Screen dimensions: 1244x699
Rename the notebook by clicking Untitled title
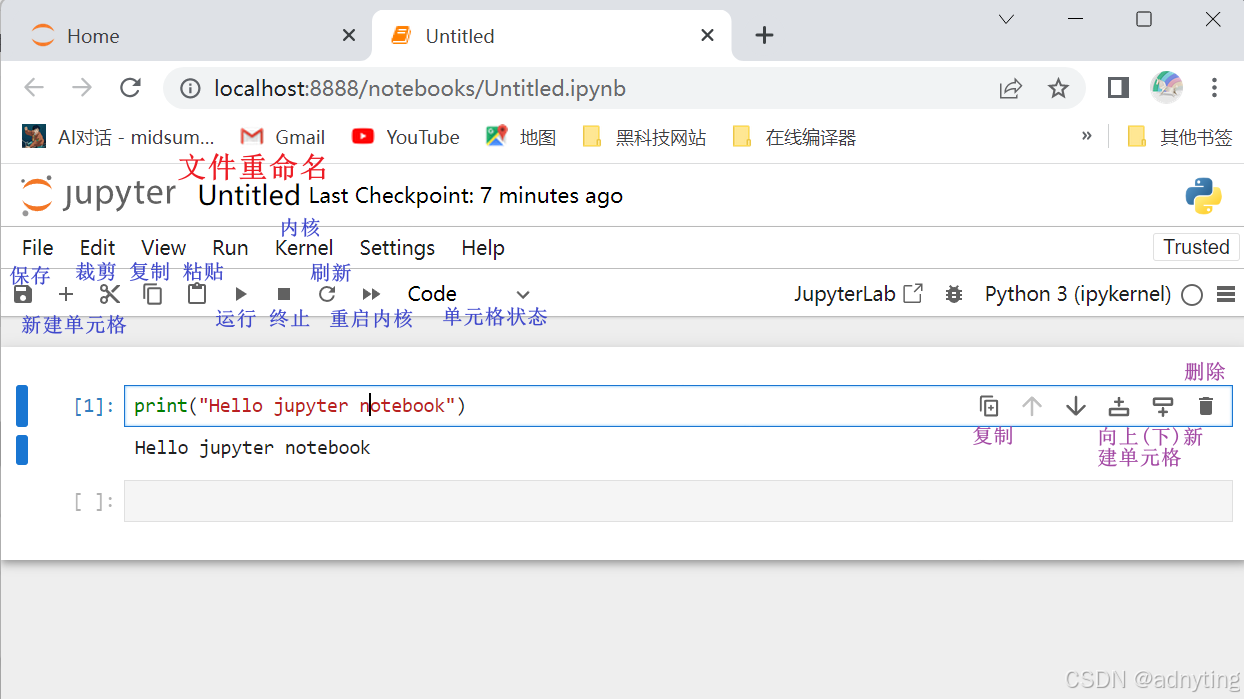249,196
